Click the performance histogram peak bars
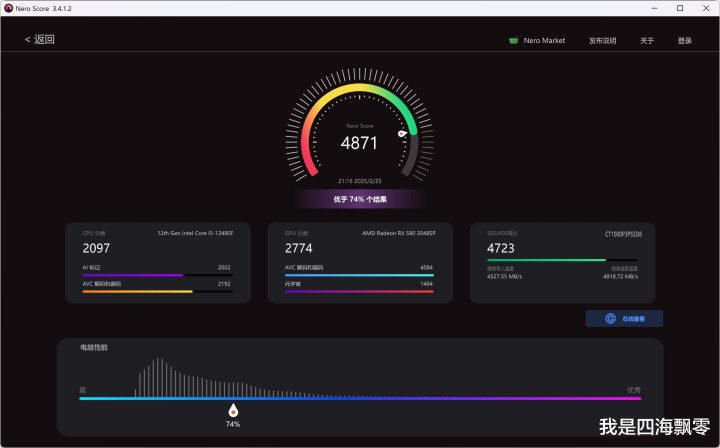This screenshot has width=720, height=448. (x=158, y=377)
